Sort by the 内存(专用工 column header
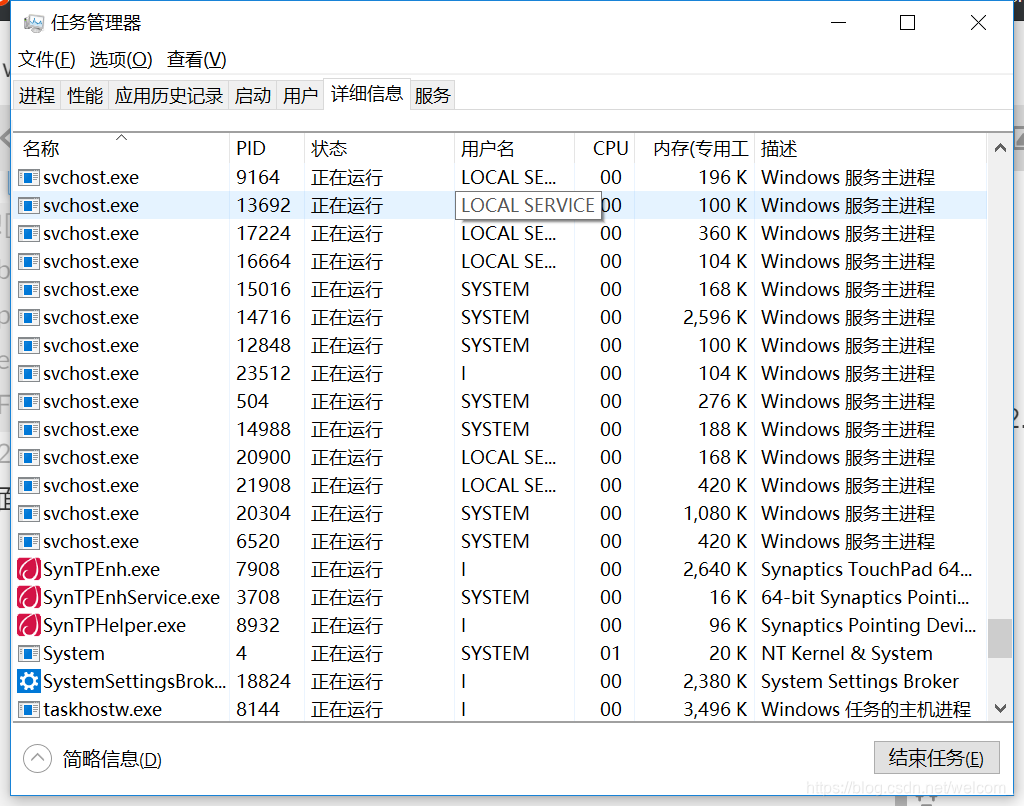 (694, 148)
